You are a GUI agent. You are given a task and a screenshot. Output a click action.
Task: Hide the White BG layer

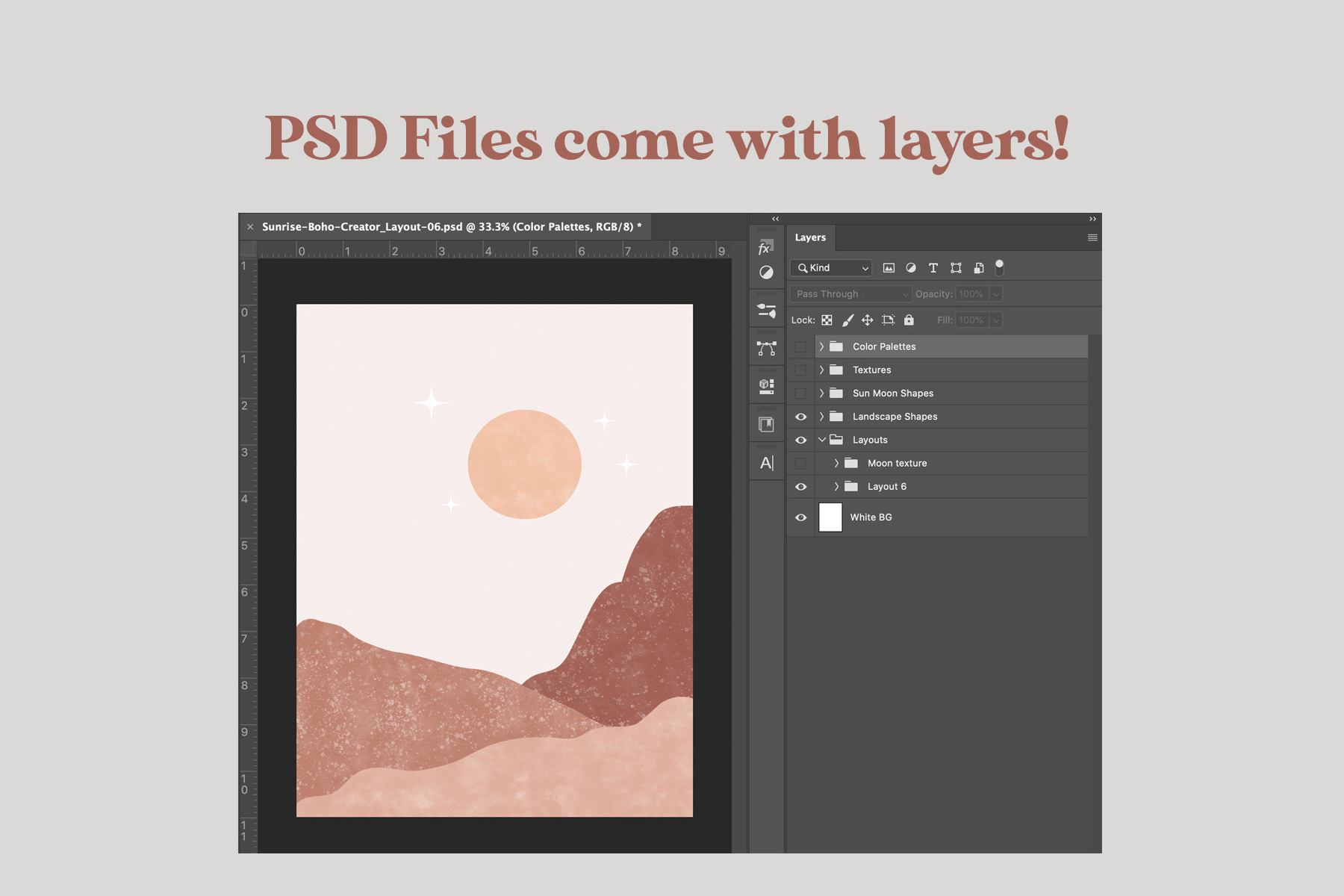[800, 517]
